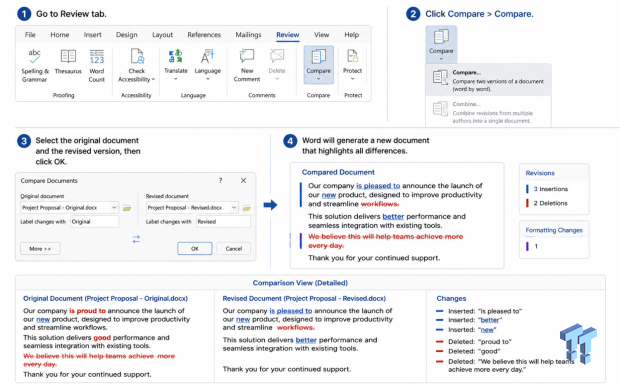Click 'is pleased to' in Compared Document
Screen dimensions: 620x385
coord(378,186)
